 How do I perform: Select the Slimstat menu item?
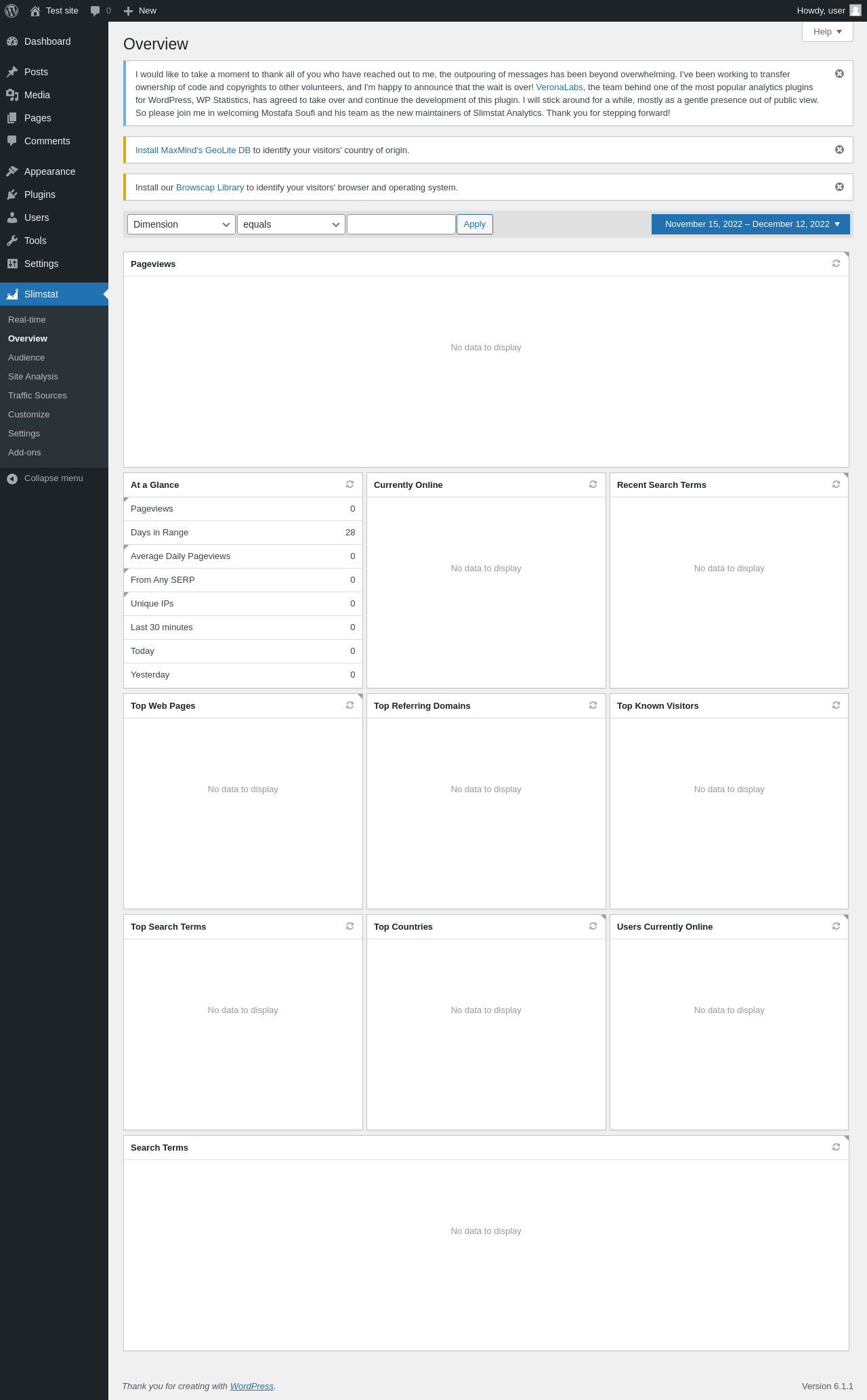point(54,294)
